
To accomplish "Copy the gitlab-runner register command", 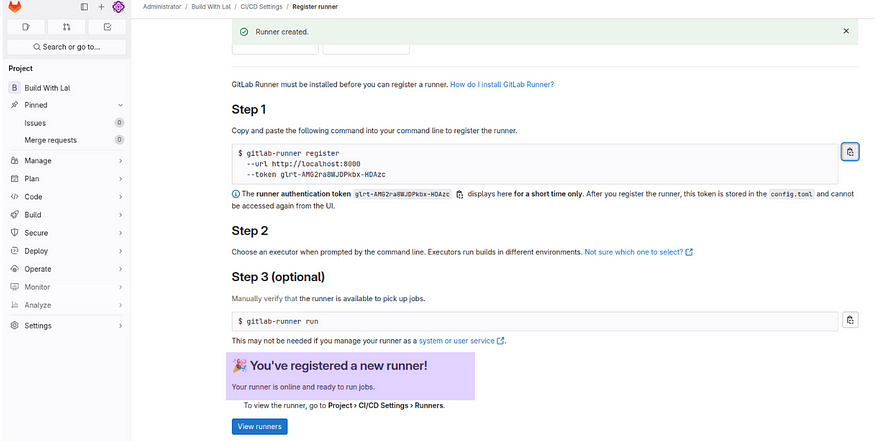I will tap(849, 152).
